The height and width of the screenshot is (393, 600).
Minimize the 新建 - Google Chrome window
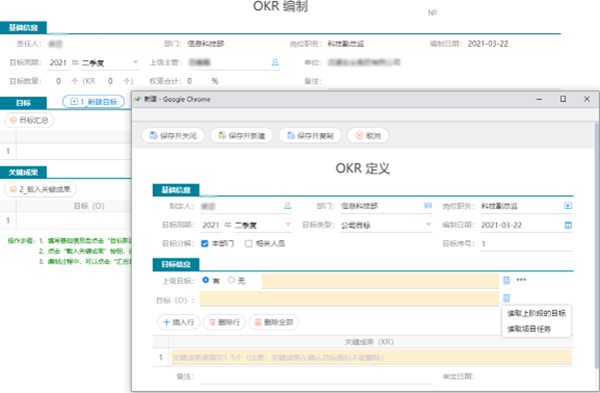pyautogui.click(x=539, y=99)
